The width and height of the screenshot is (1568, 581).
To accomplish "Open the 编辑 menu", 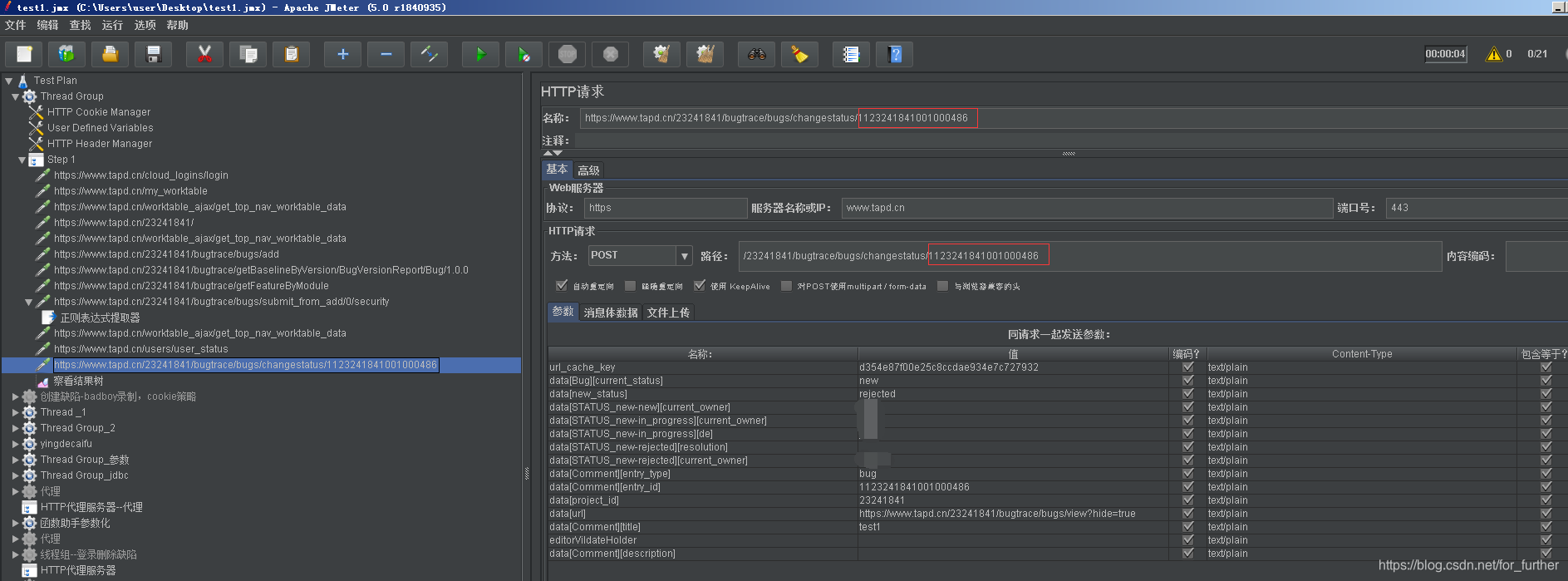I will coord(47,25).
